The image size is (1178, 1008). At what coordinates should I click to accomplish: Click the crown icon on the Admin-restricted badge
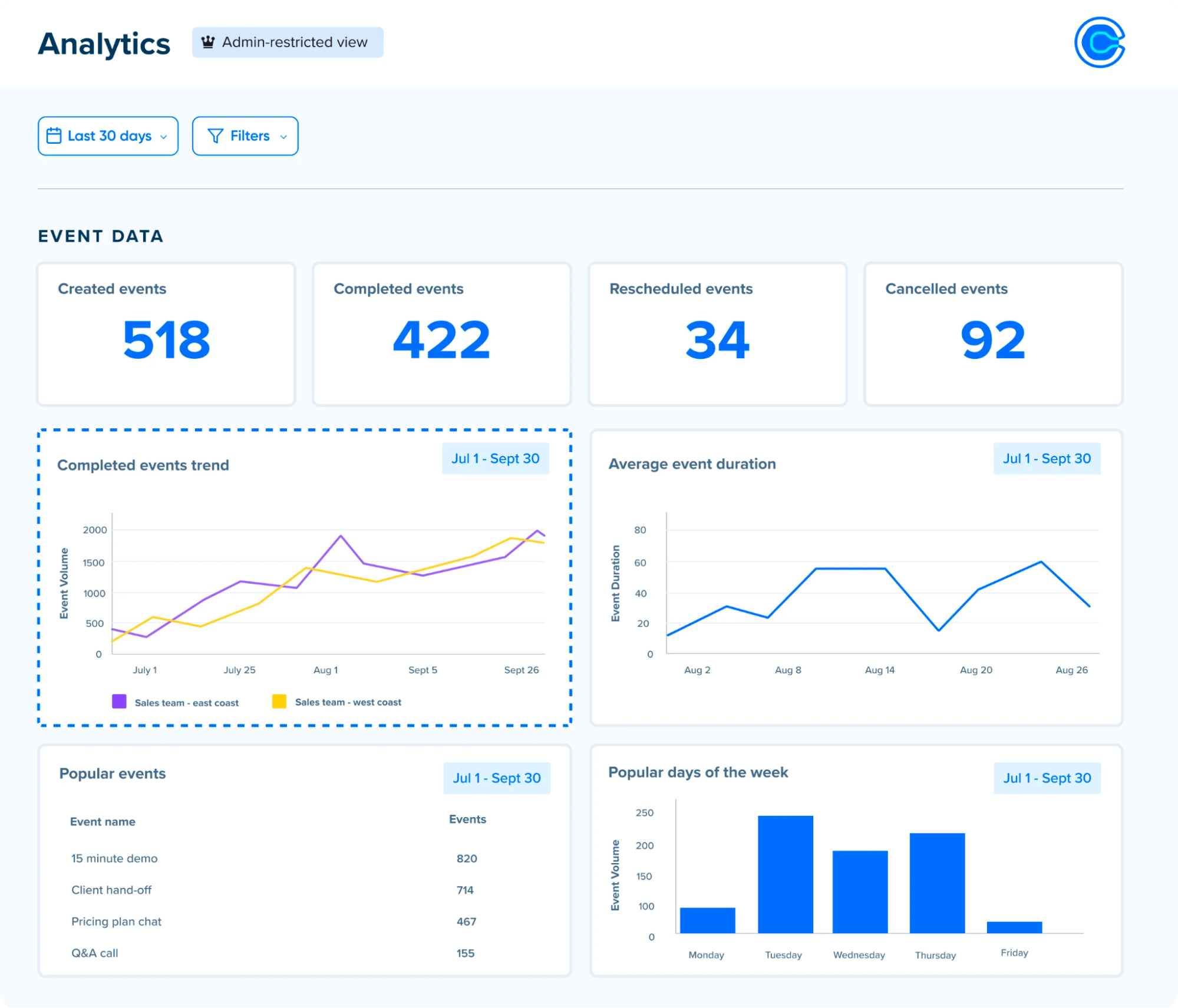coord(207,42)
